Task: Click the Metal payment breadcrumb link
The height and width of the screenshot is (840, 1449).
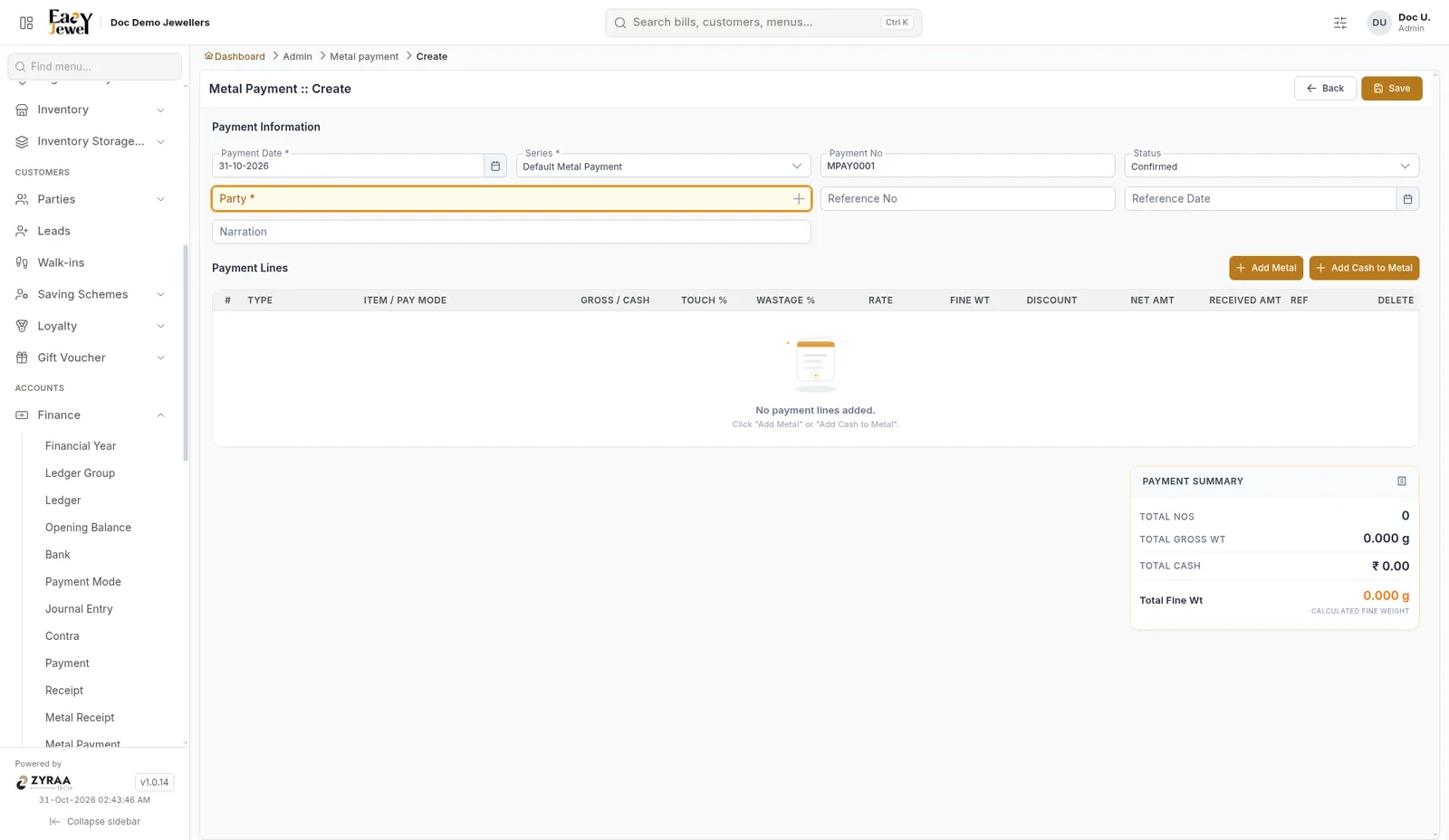Action: click(x=364, y=56)
